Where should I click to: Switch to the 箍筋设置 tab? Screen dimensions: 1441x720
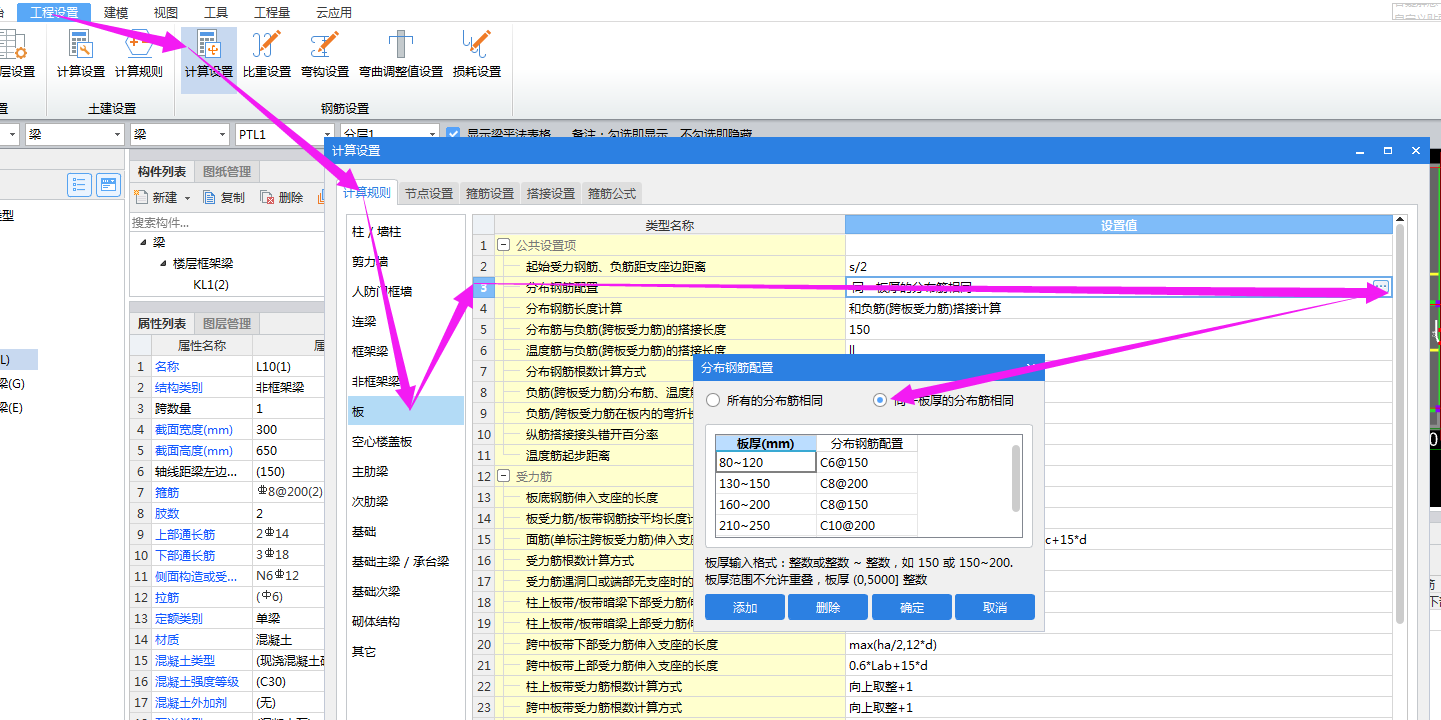coord(490,193)
